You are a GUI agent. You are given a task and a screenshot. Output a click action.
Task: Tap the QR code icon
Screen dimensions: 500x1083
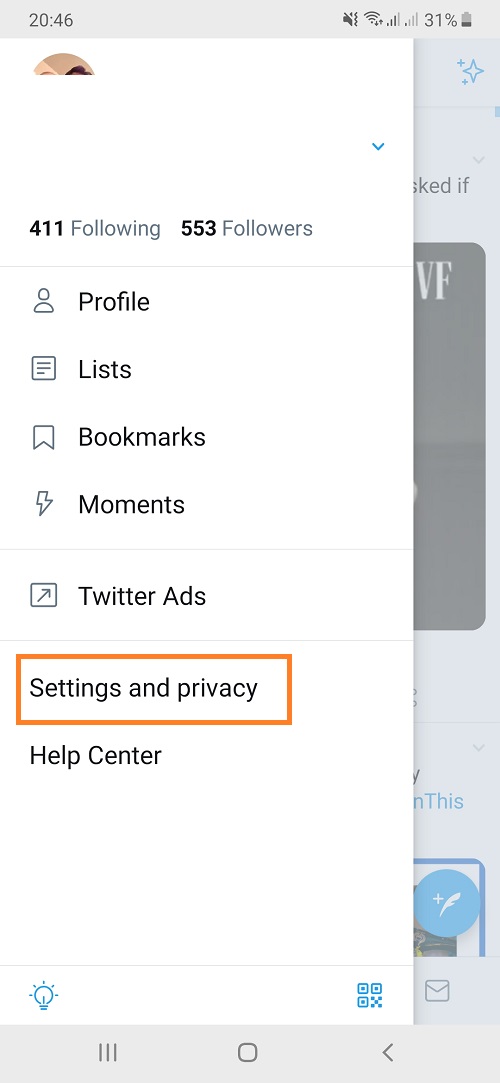pos(369,995)
